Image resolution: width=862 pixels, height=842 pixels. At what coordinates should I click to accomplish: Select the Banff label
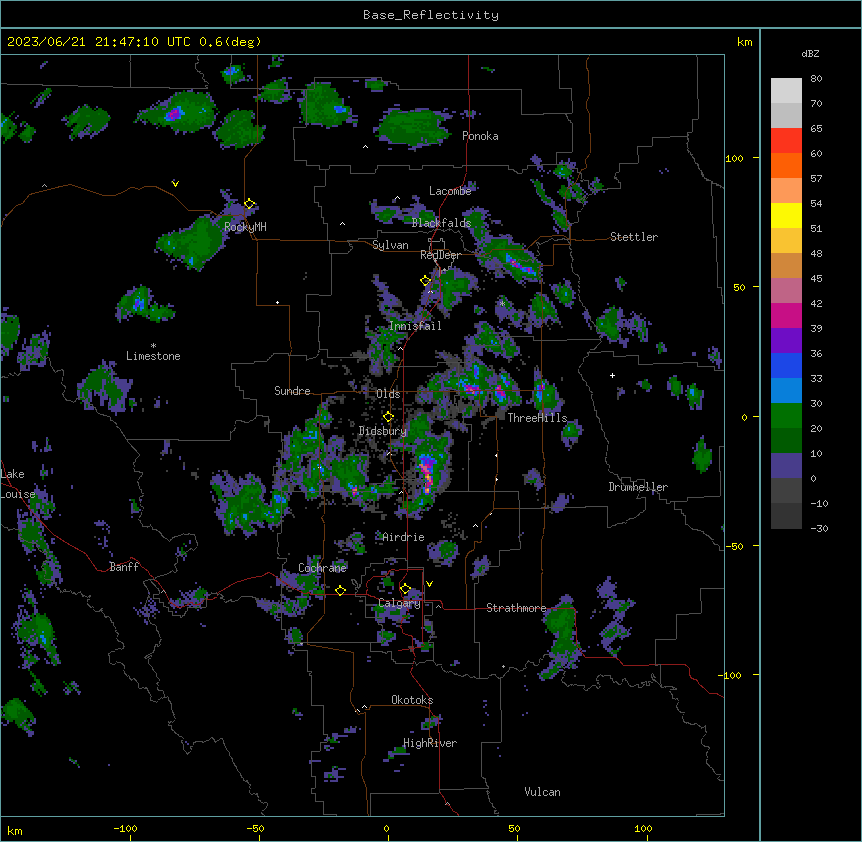click(x=124, y=567)
